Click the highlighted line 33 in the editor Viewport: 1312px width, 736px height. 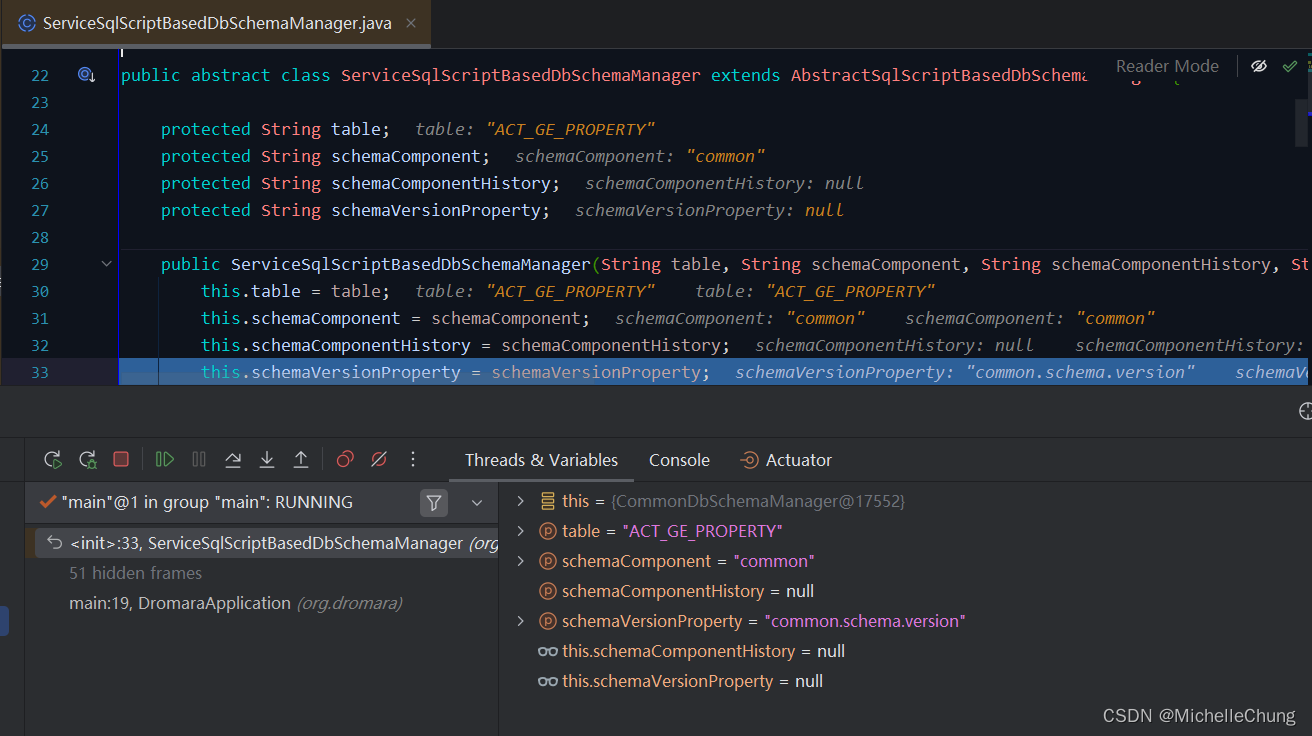click(x=715, y=372)
